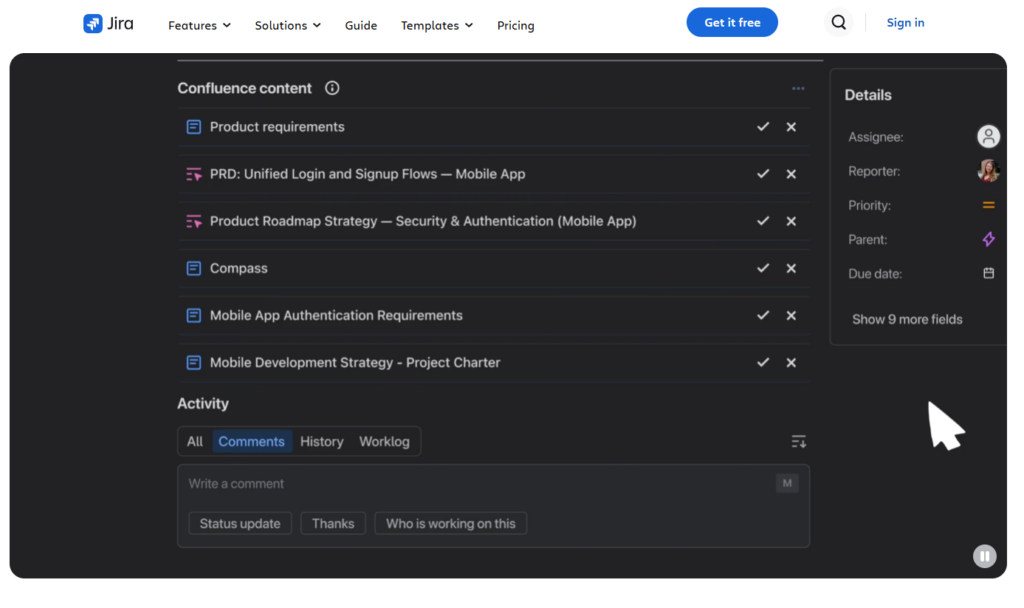
Task: Click page icon beside Mobile Development Strategy
Action: tap(193, 362)
